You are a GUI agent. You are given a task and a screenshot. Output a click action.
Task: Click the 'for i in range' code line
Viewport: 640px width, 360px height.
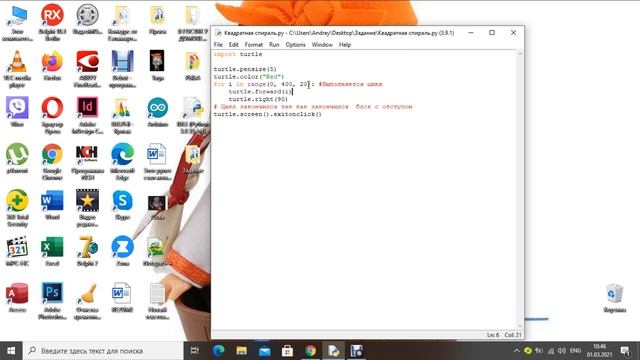[298, 84]
